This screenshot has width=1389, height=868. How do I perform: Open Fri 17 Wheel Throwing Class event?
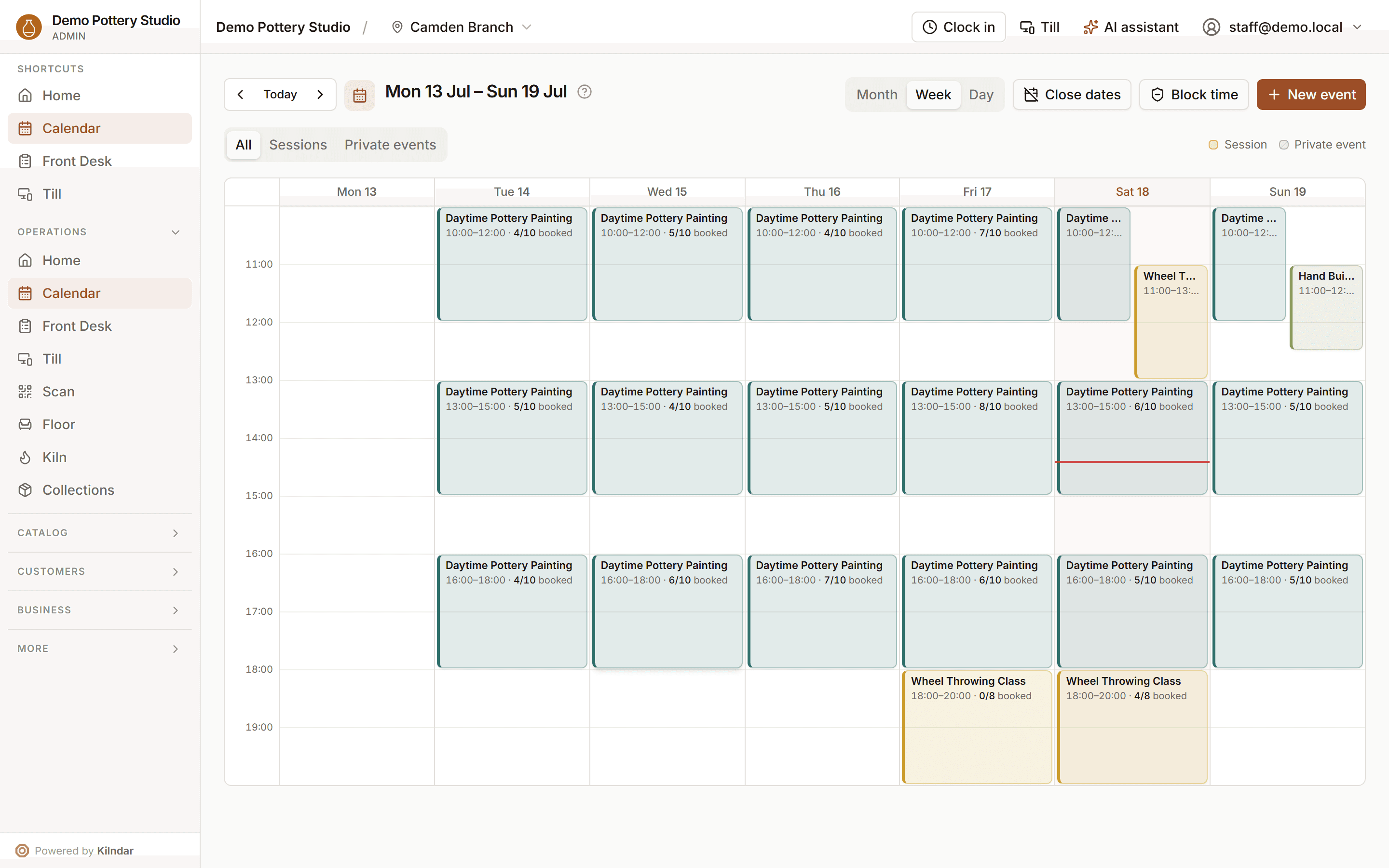pyautogui.click(x=977, y=727)
